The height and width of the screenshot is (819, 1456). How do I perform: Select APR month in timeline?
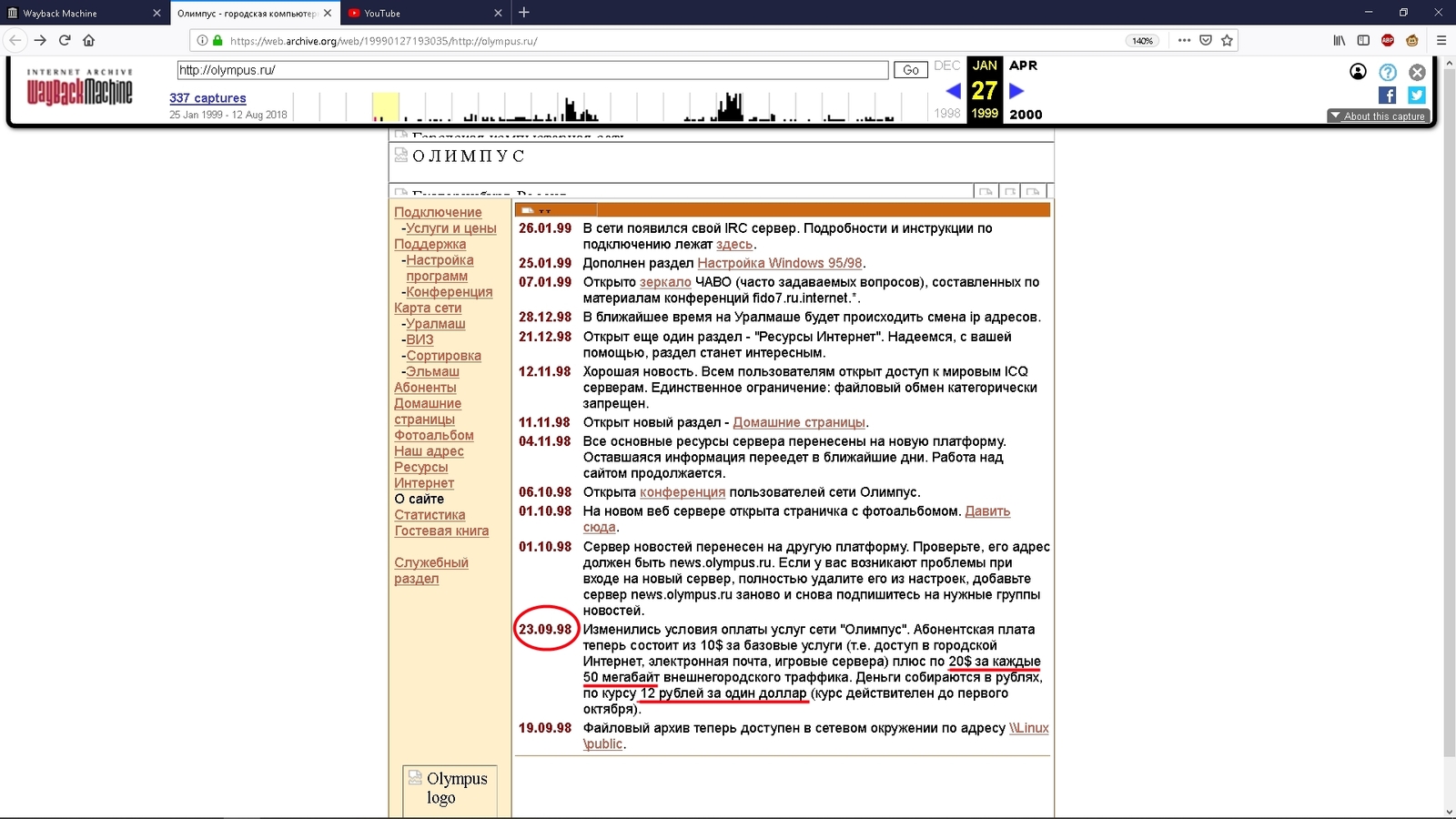[1023, 66]
